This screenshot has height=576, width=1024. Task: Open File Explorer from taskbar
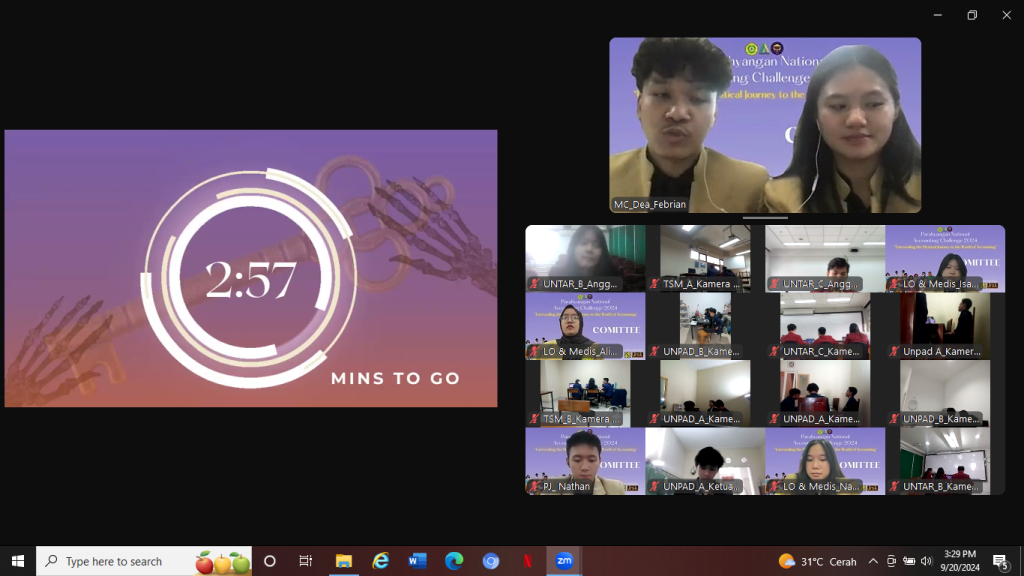coord(344,561)
